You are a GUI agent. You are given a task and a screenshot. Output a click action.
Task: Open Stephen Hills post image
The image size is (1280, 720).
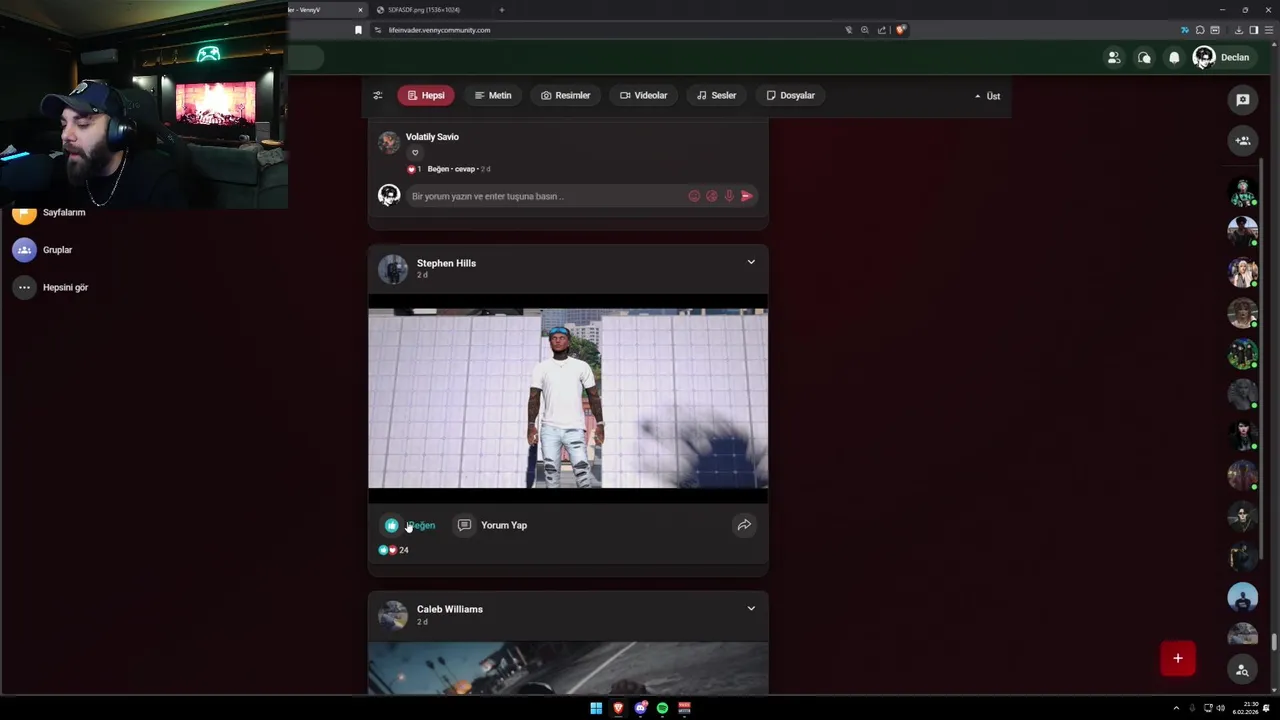[x=568, y=398]
